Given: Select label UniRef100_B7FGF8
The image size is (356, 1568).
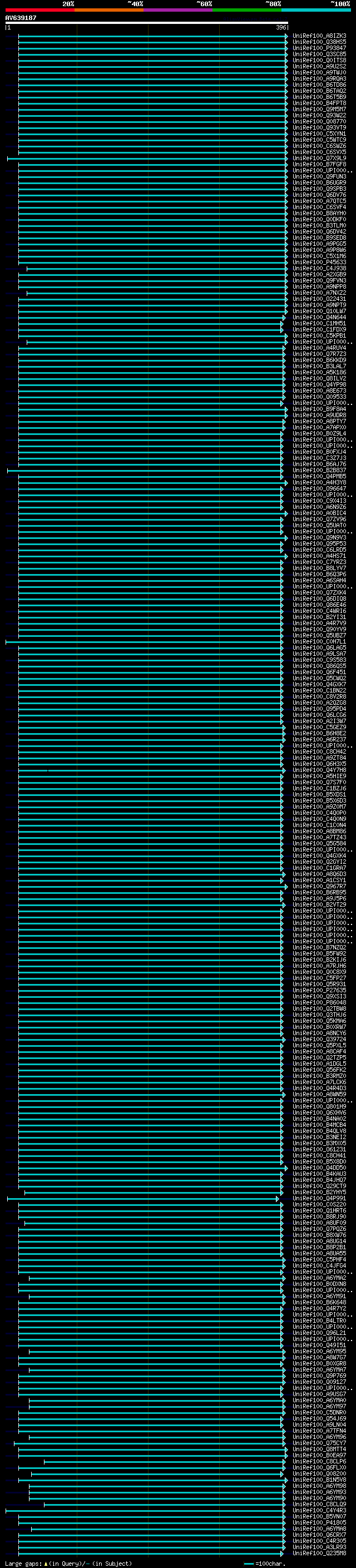Looking at the screenshot, I should (319, 164).
